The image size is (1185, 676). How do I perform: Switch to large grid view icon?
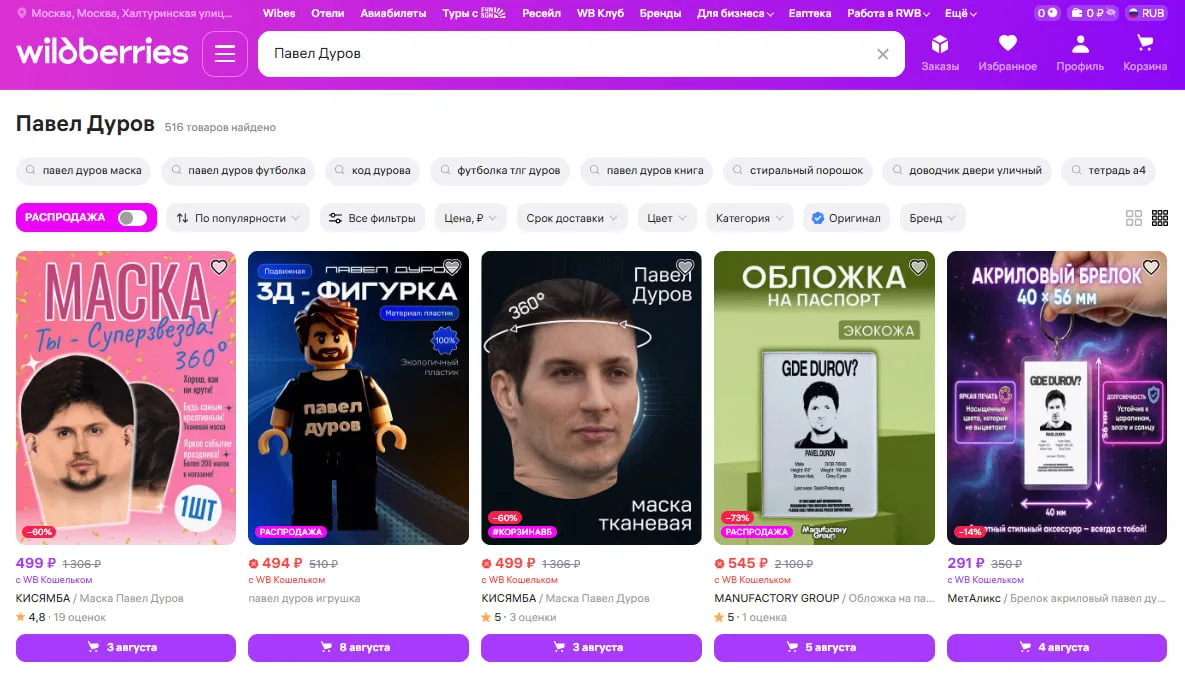pyautogui.click(x=1134, y=218)
